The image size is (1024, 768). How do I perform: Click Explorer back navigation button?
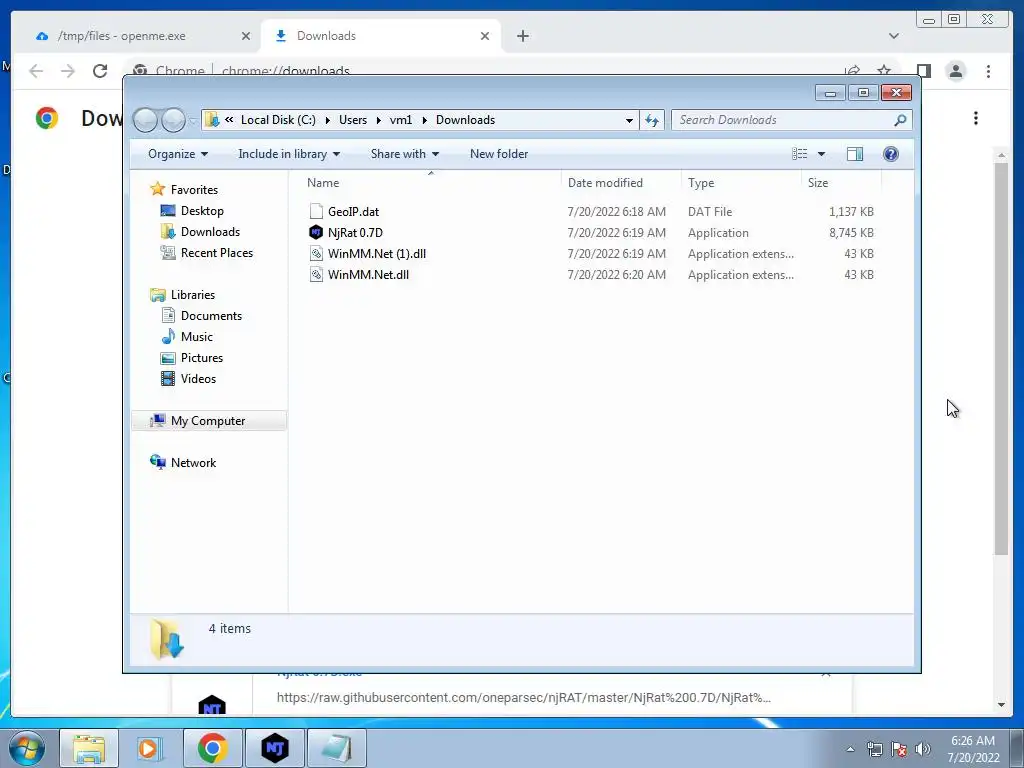coord(145,120)
